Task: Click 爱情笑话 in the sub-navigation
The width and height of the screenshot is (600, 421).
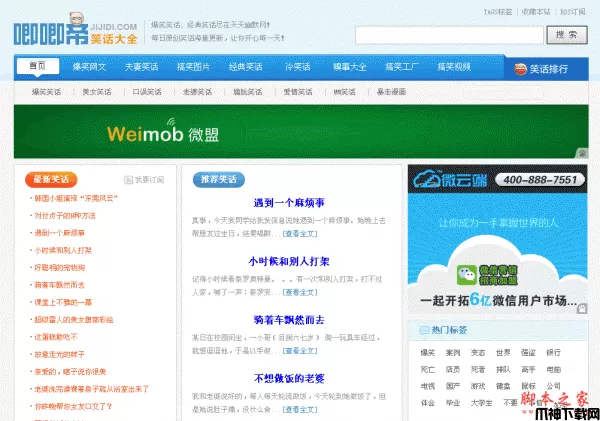Action: (x=298, y=92)
